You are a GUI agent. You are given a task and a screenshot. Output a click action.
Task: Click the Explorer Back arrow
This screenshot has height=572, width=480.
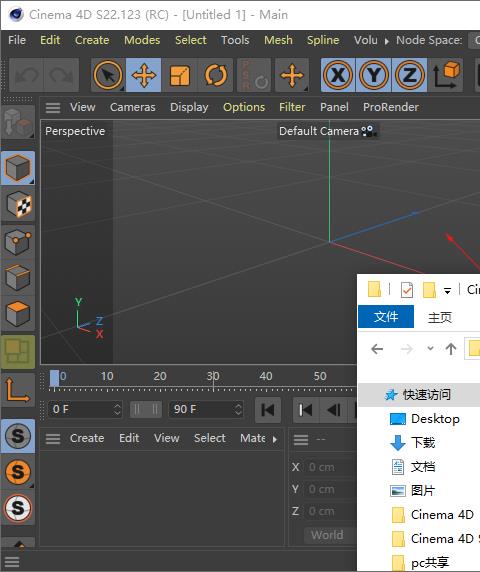tap(377, 349)
